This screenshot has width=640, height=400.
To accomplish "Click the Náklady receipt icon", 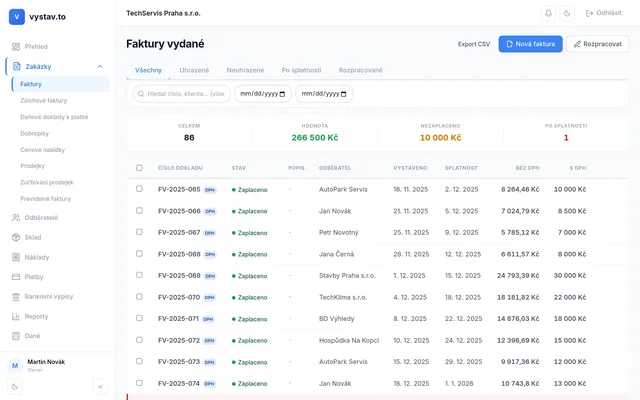I will [16, 257].
